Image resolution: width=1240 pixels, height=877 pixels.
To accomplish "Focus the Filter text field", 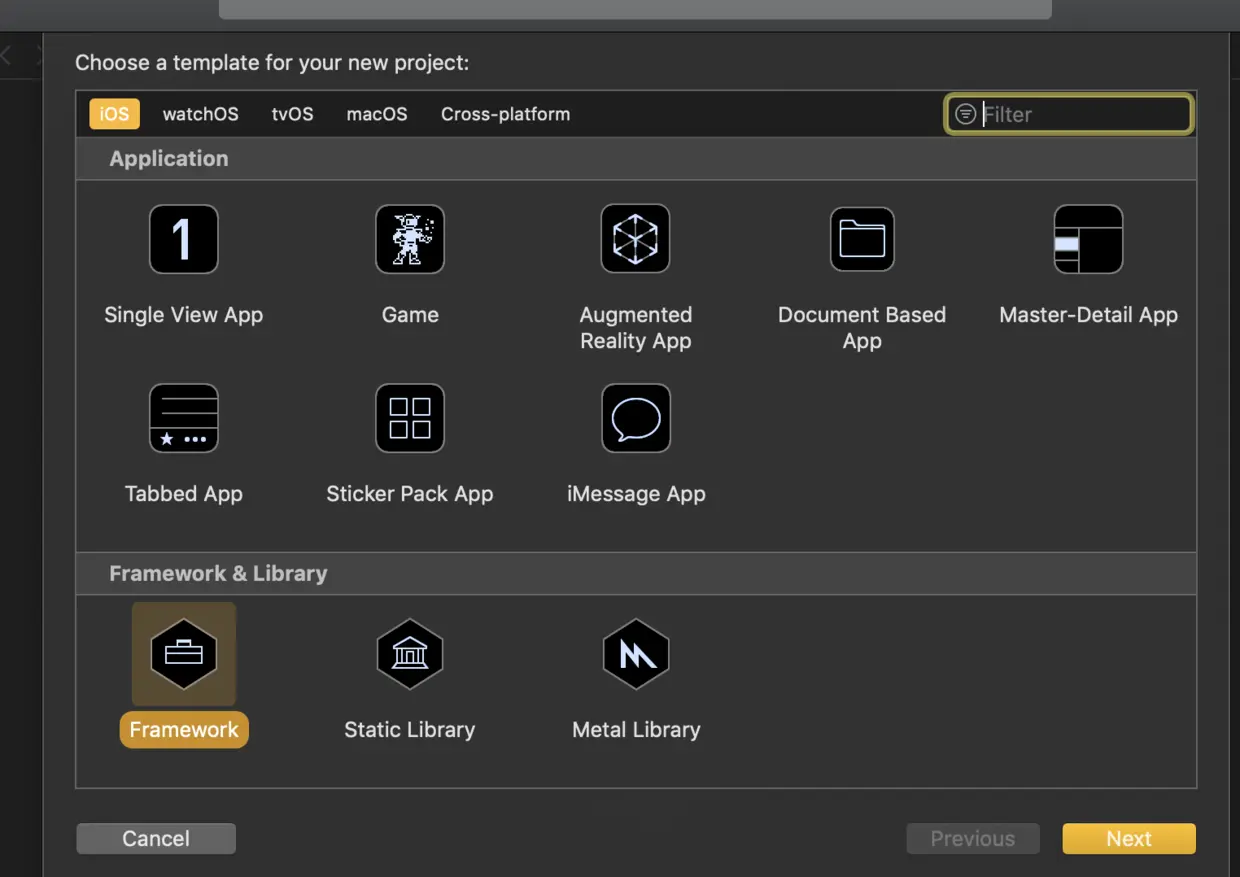I will click(1069, 114).
